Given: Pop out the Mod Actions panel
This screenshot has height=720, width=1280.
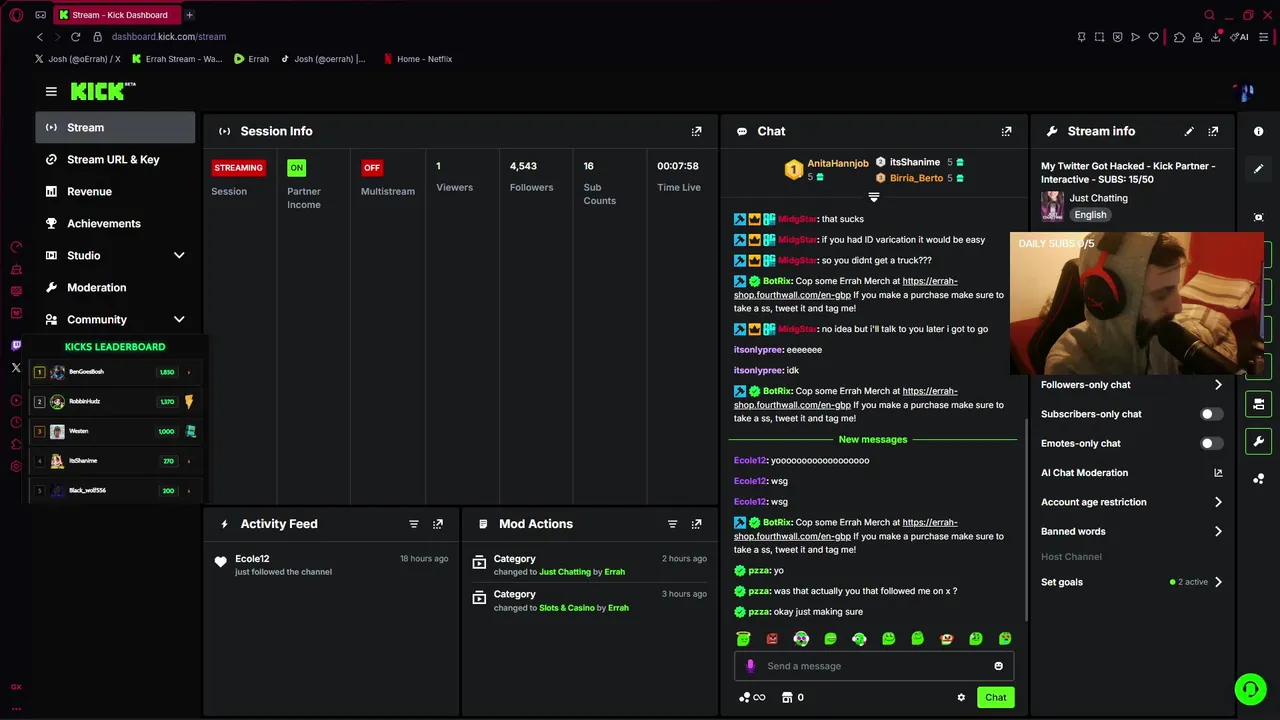Looking at the screenshot, I should tap(697, 524).
